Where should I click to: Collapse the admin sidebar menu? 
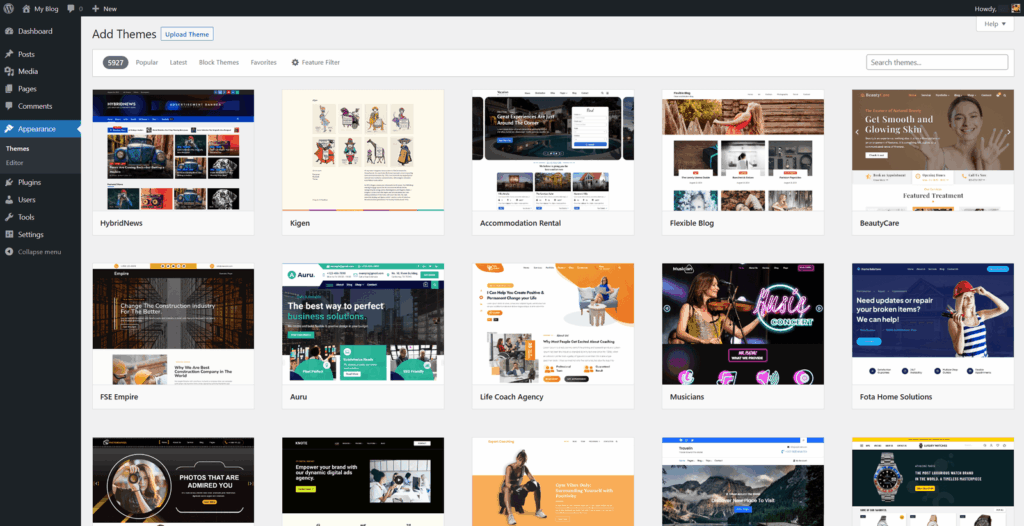pos(38,251)
